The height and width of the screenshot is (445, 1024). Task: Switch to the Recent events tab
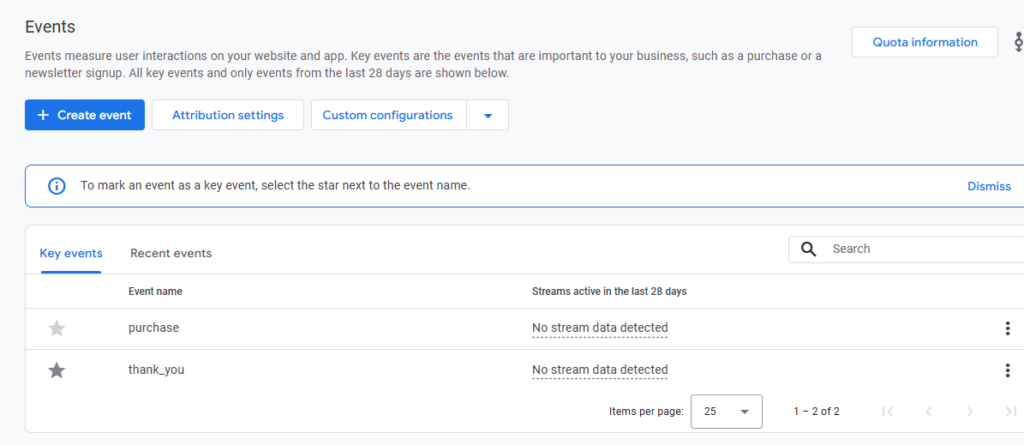click(x=171, y=253)
